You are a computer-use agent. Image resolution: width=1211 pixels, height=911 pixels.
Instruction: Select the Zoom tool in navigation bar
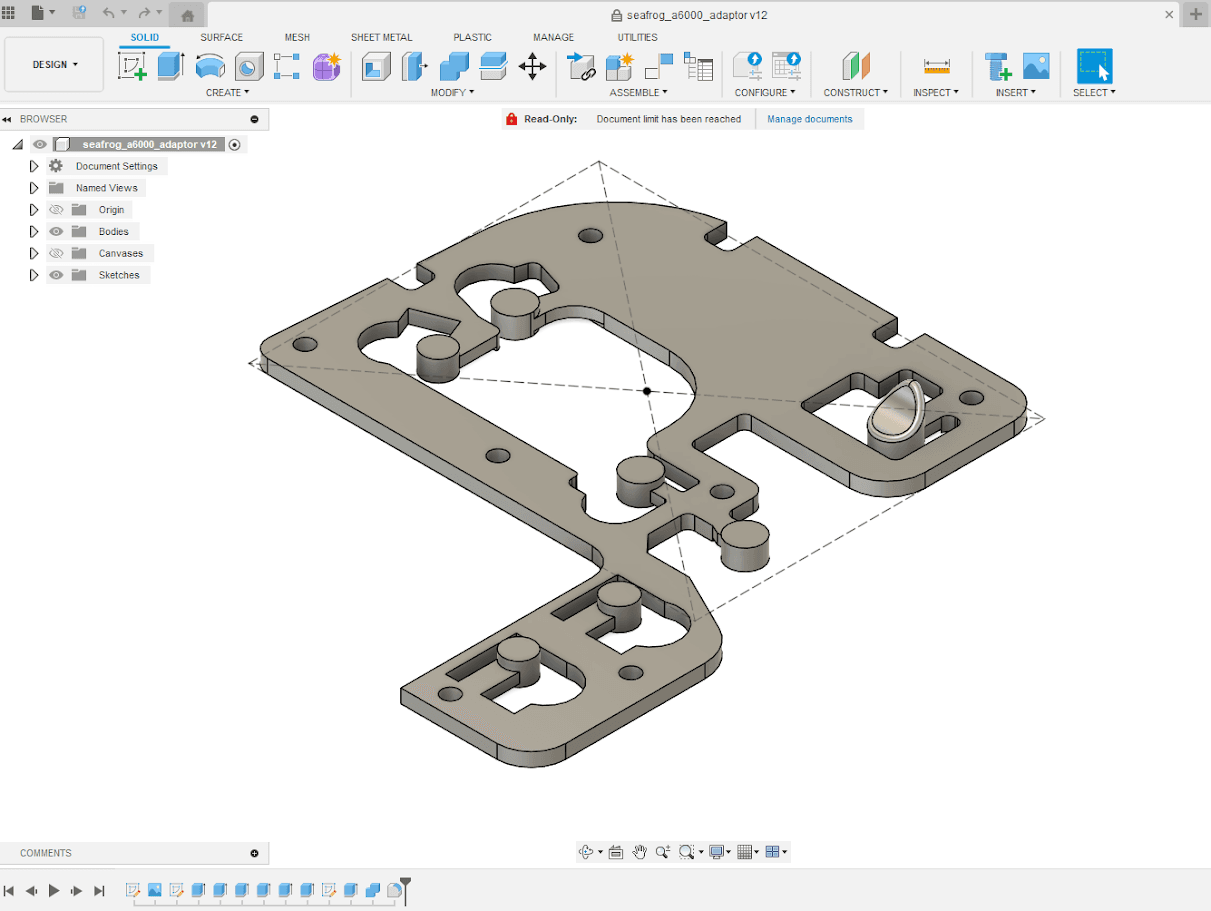point(662,852)
